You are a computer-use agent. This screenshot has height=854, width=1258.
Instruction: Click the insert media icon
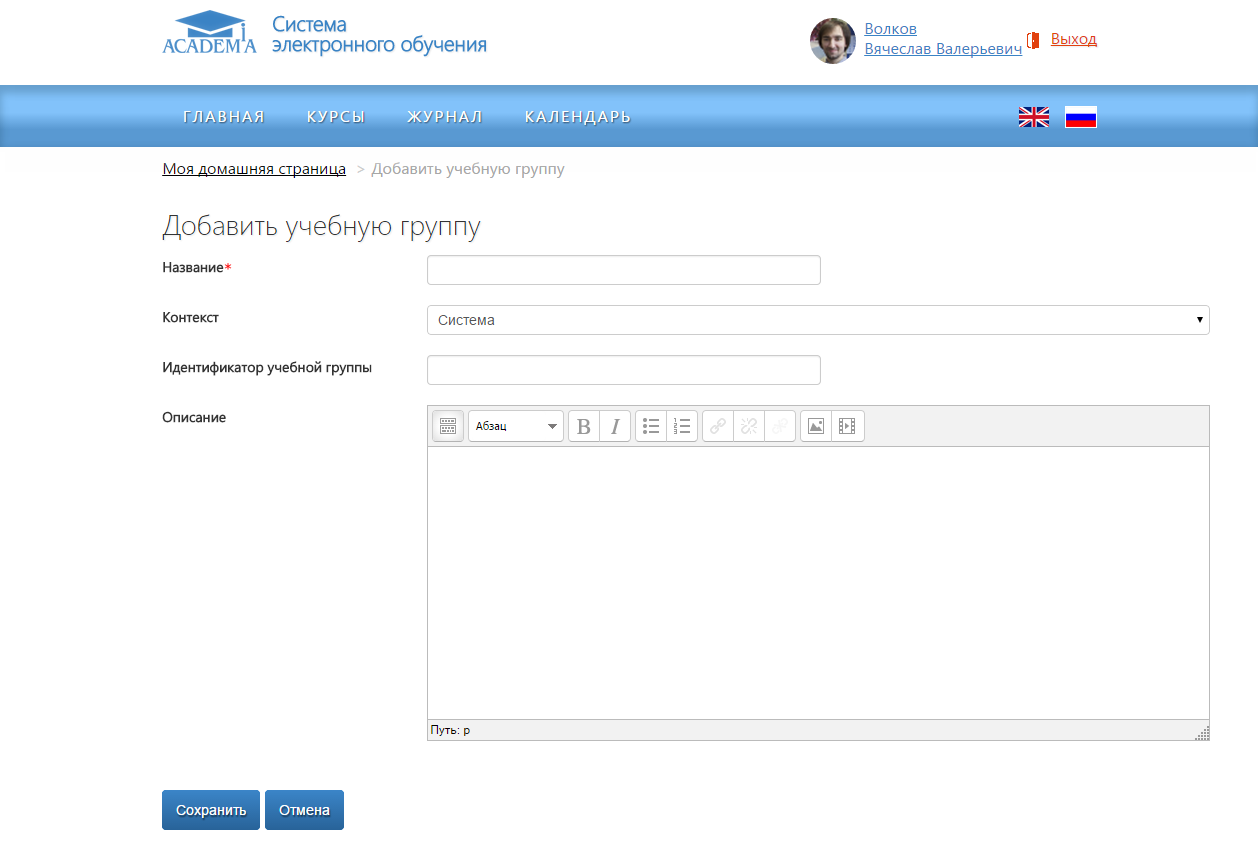click(847, 426)
